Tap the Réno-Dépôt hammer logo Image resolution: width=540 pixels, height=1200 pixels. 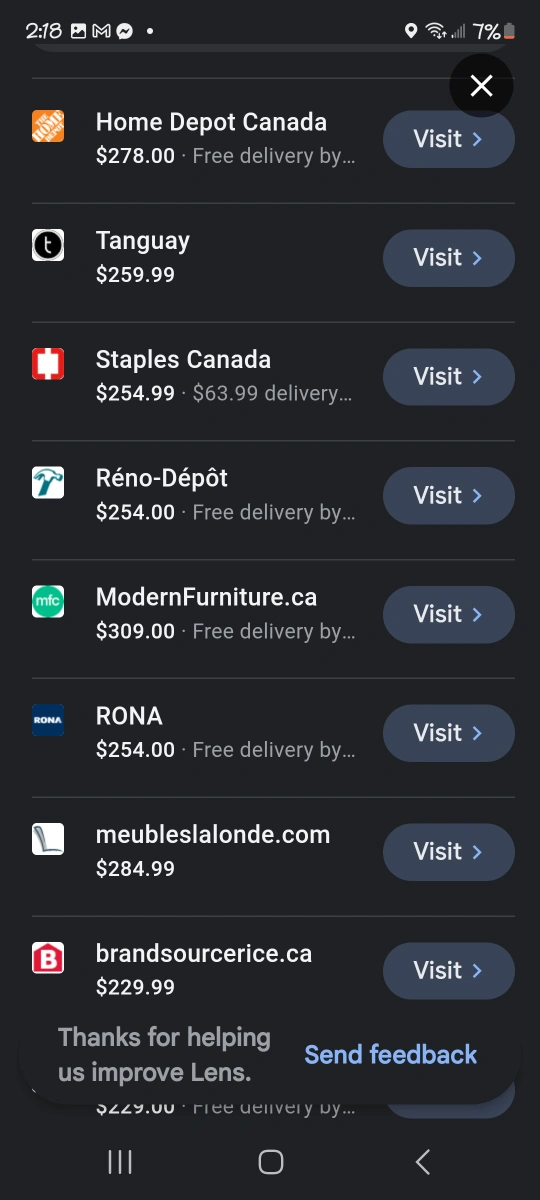[x=48, y=483]
